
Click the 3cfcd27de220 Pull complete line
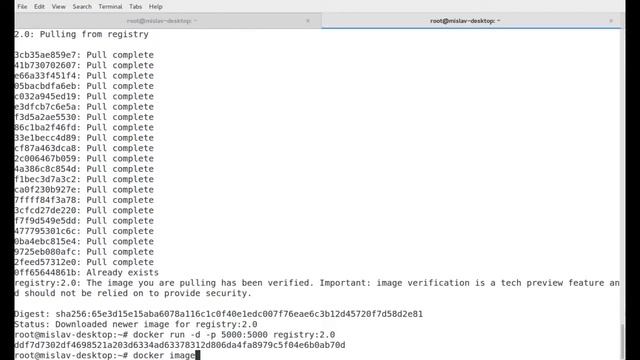(84, 210)
